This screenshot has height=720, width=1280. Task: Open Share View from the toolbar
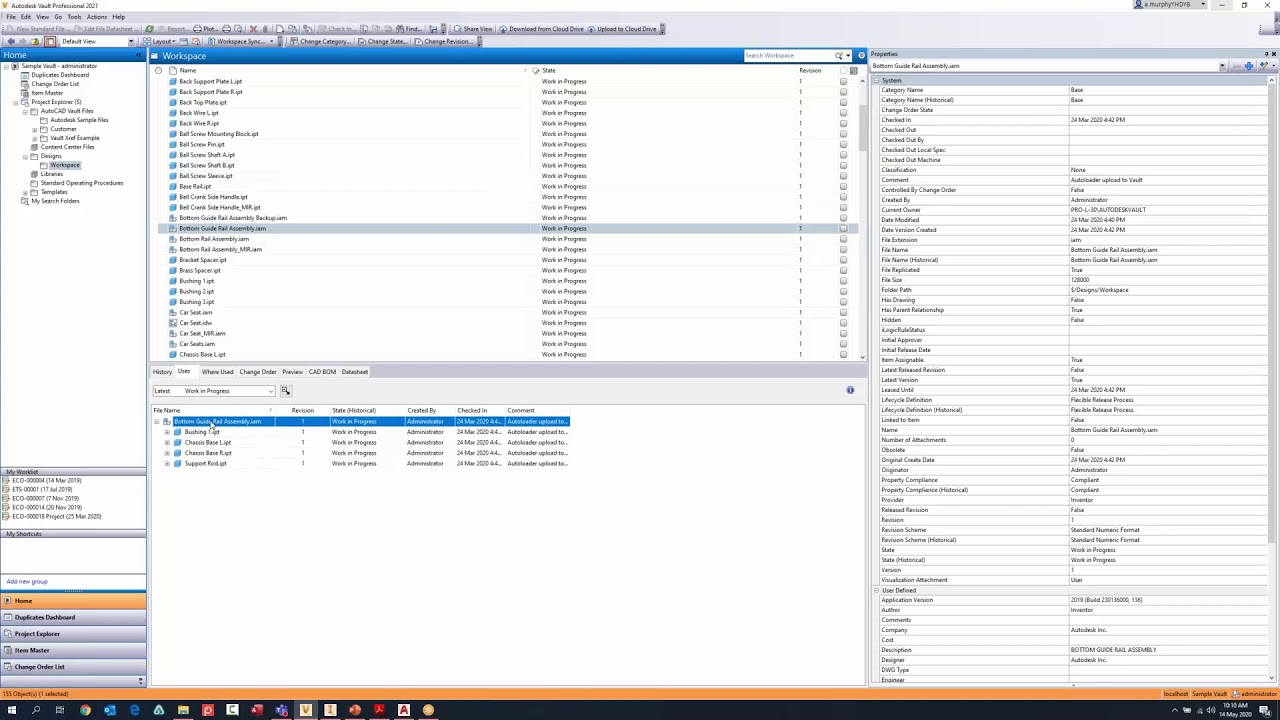click(473, 29)
